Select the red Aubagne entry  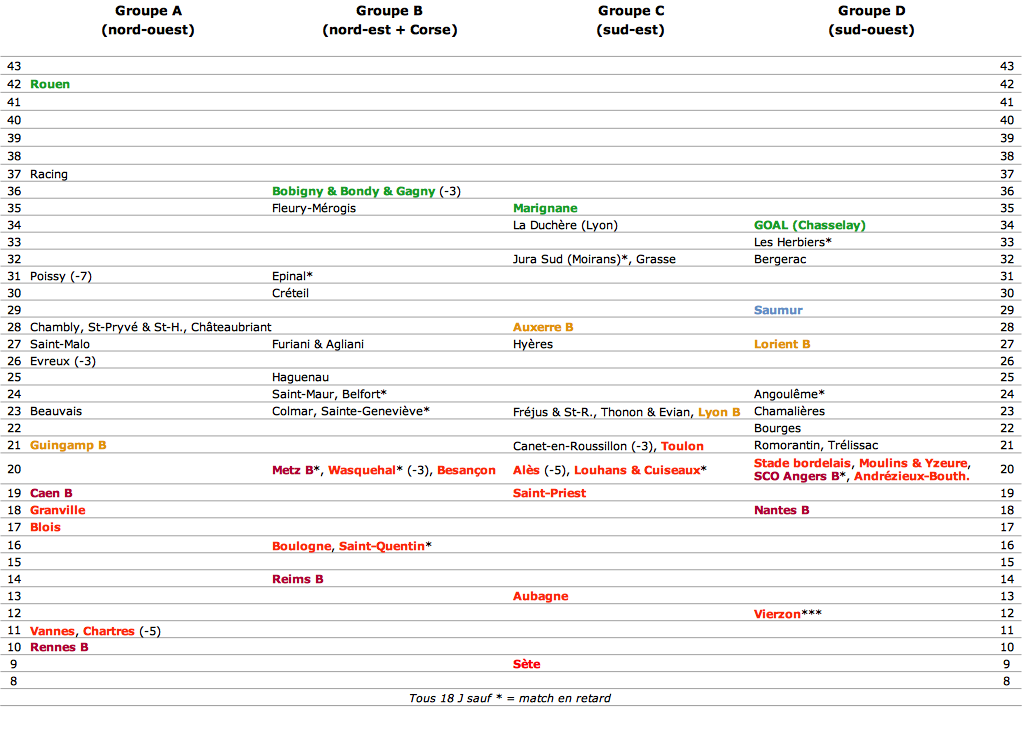pos(540,596)
